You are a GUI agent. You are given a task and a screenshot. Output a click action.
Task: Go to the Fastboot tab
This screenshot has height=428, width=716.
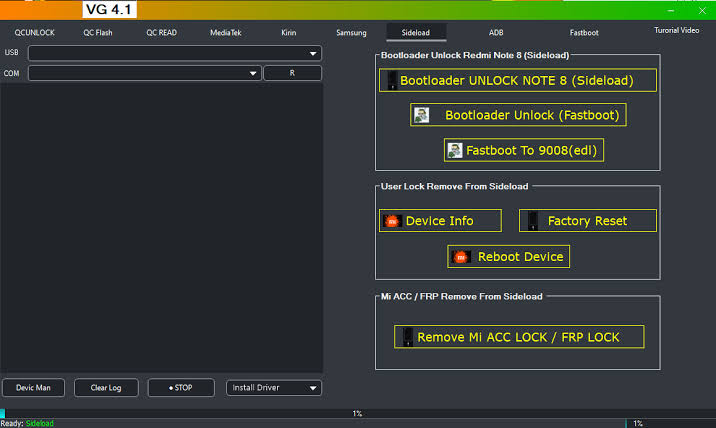pos(584,32)
